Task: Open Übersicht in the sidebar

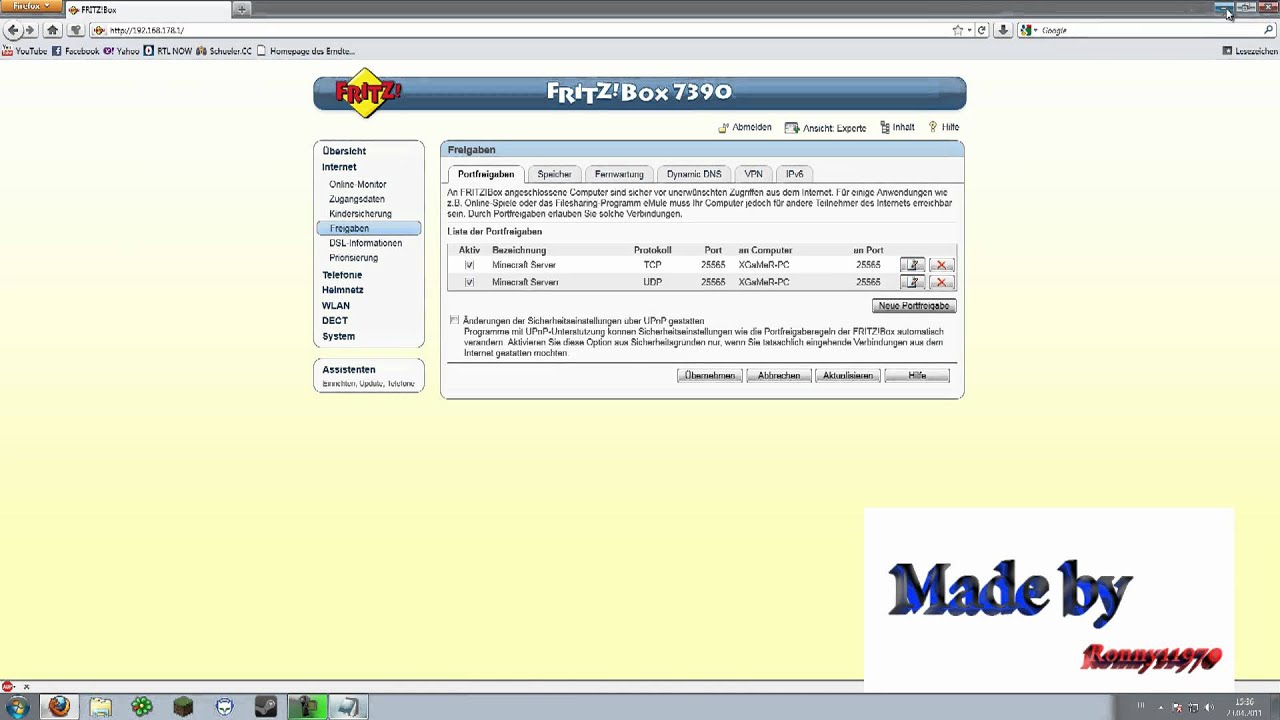Action: [x=344, y=151]
